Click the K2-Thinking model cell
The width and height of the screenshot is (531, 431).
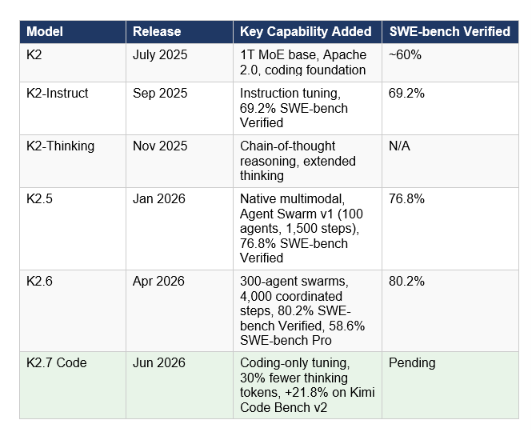[72, 161]
